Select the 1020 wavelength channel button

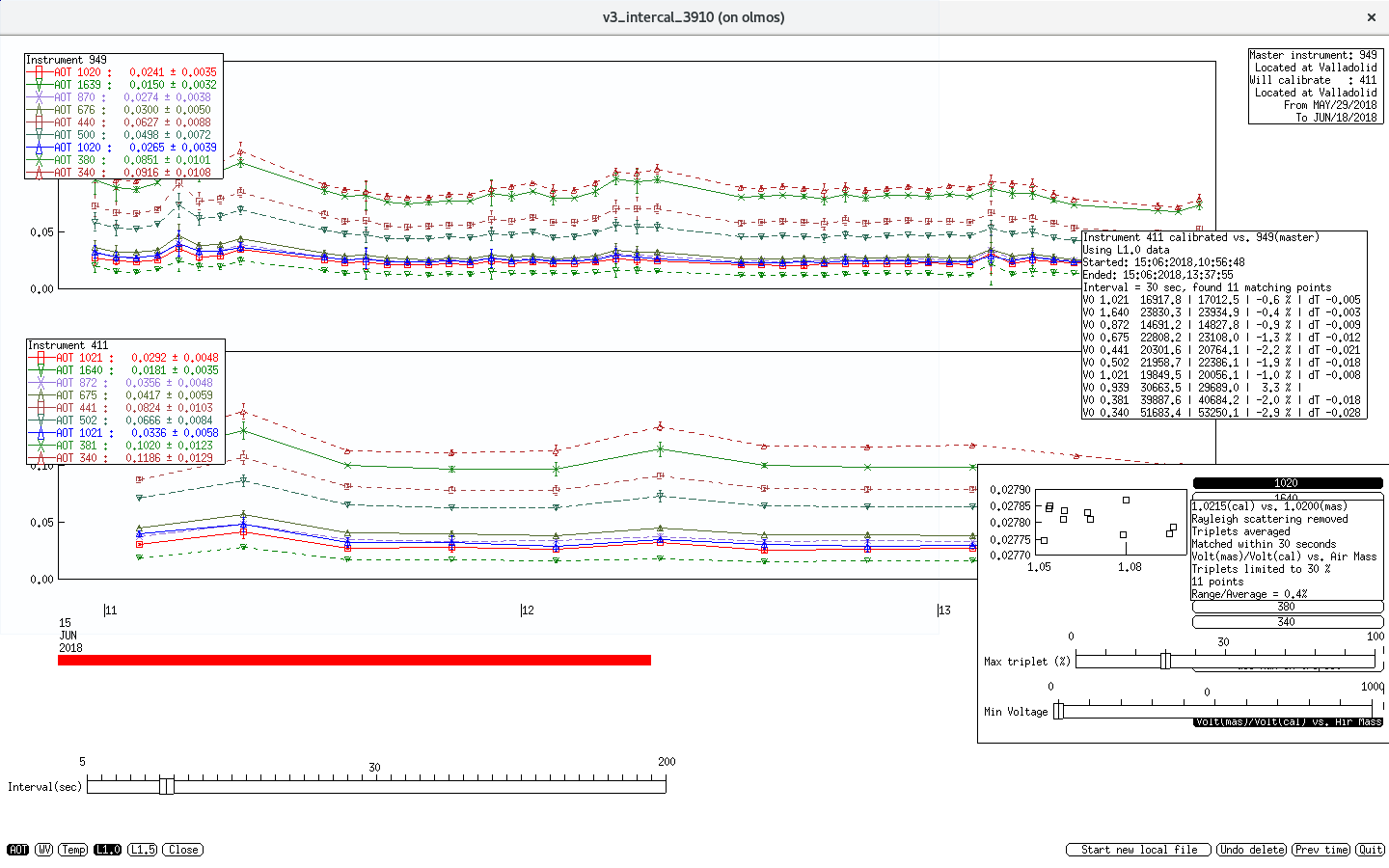pyautogui.click(x=1287, y=483)
